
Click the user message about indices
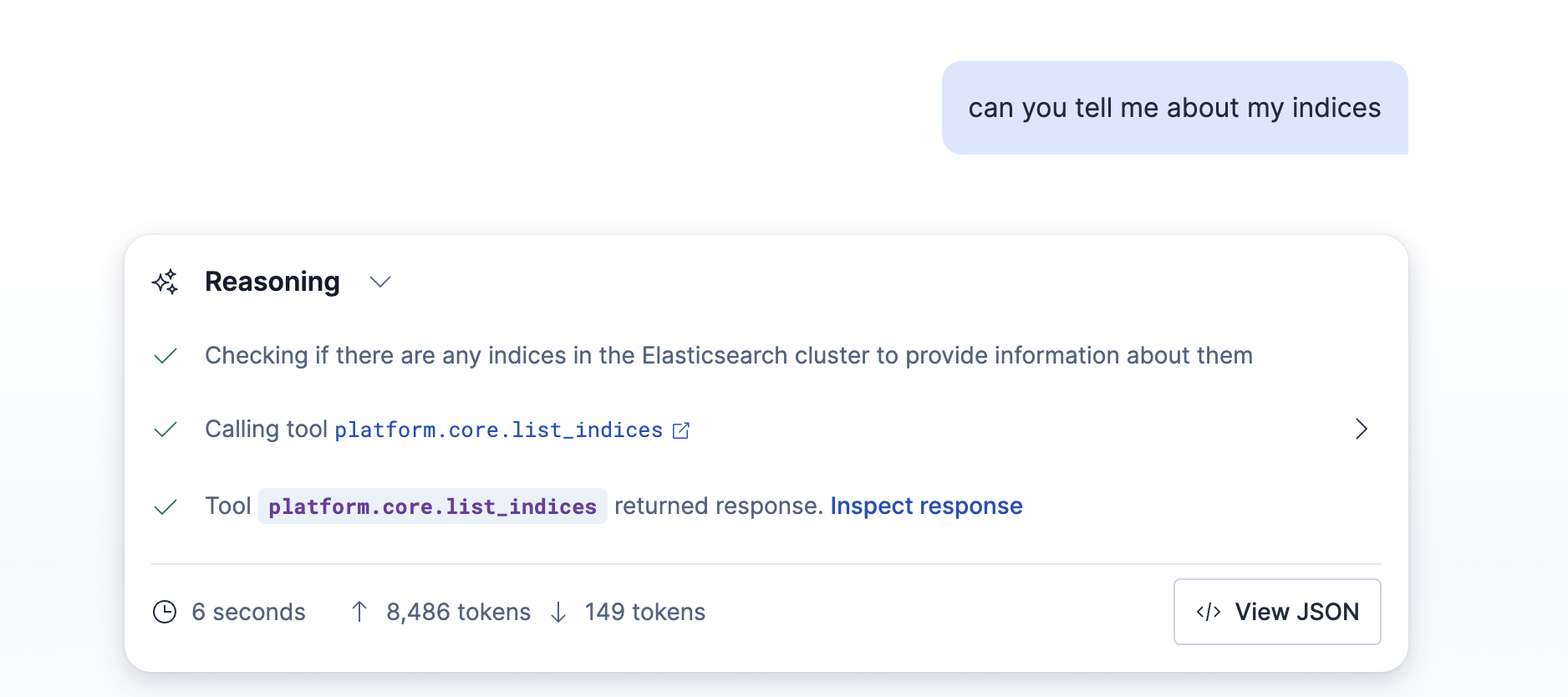tap(1173, 108)
